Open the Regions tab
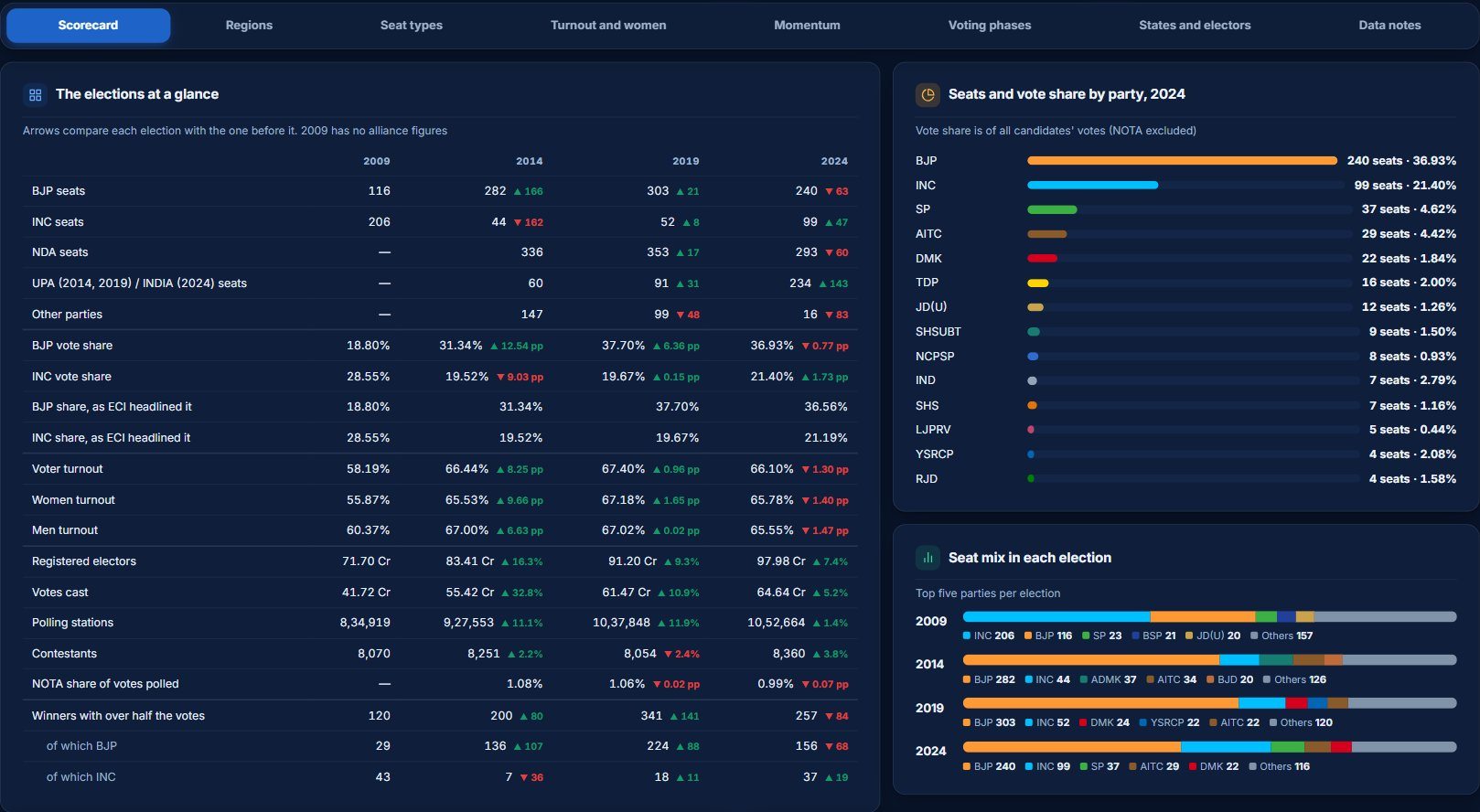This screenshot has height=812, width=1480. coord(249,26)
